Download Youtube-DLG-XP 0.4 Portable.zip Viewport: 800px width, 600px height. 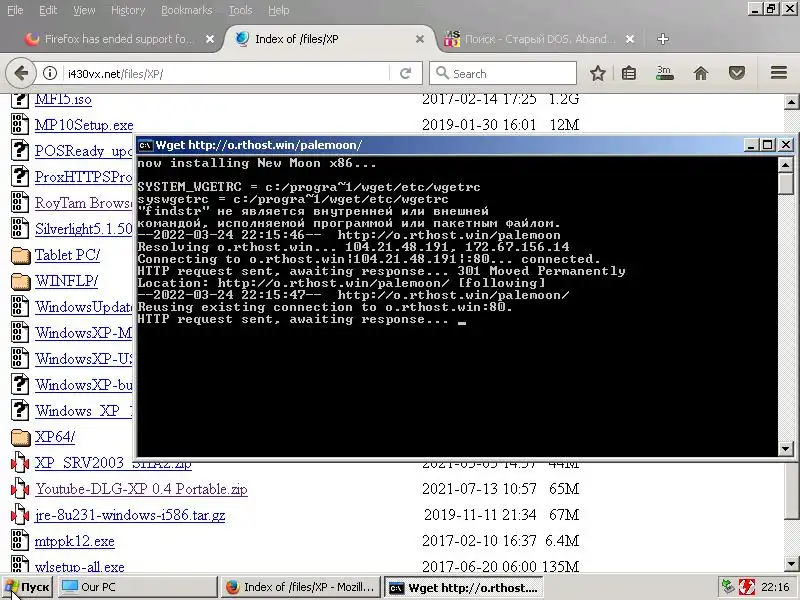[141, 489]
